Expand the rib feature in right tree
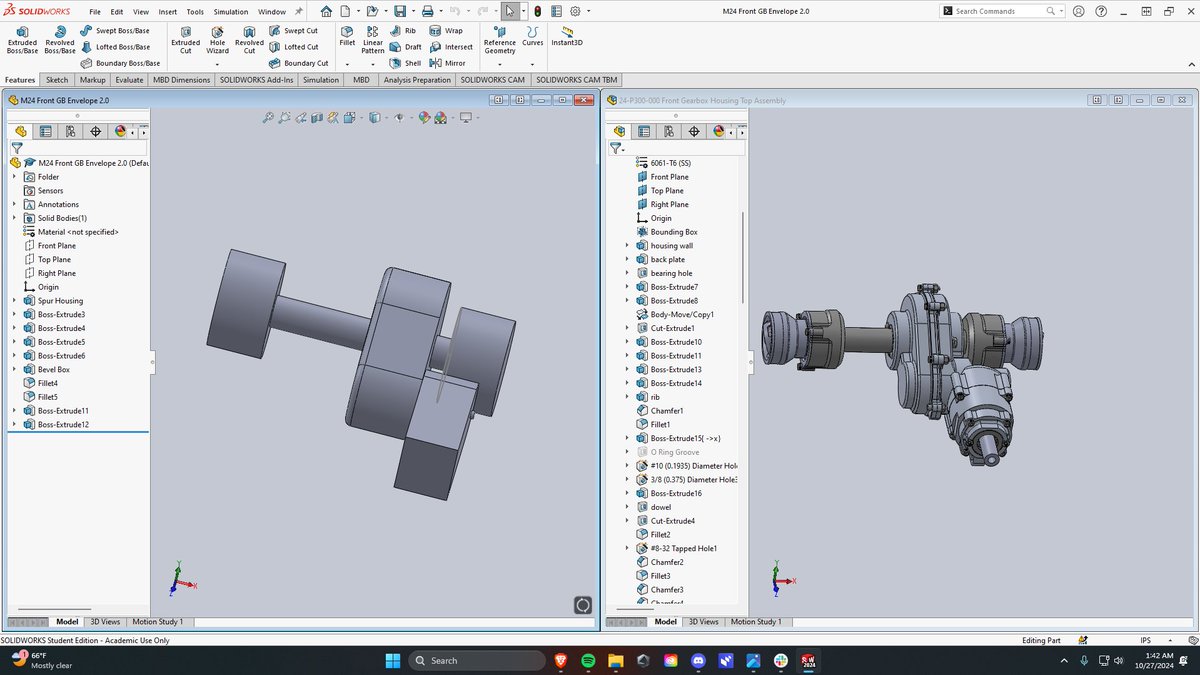Viewport: 1200px width, 675px height. (x=627, y=397)
